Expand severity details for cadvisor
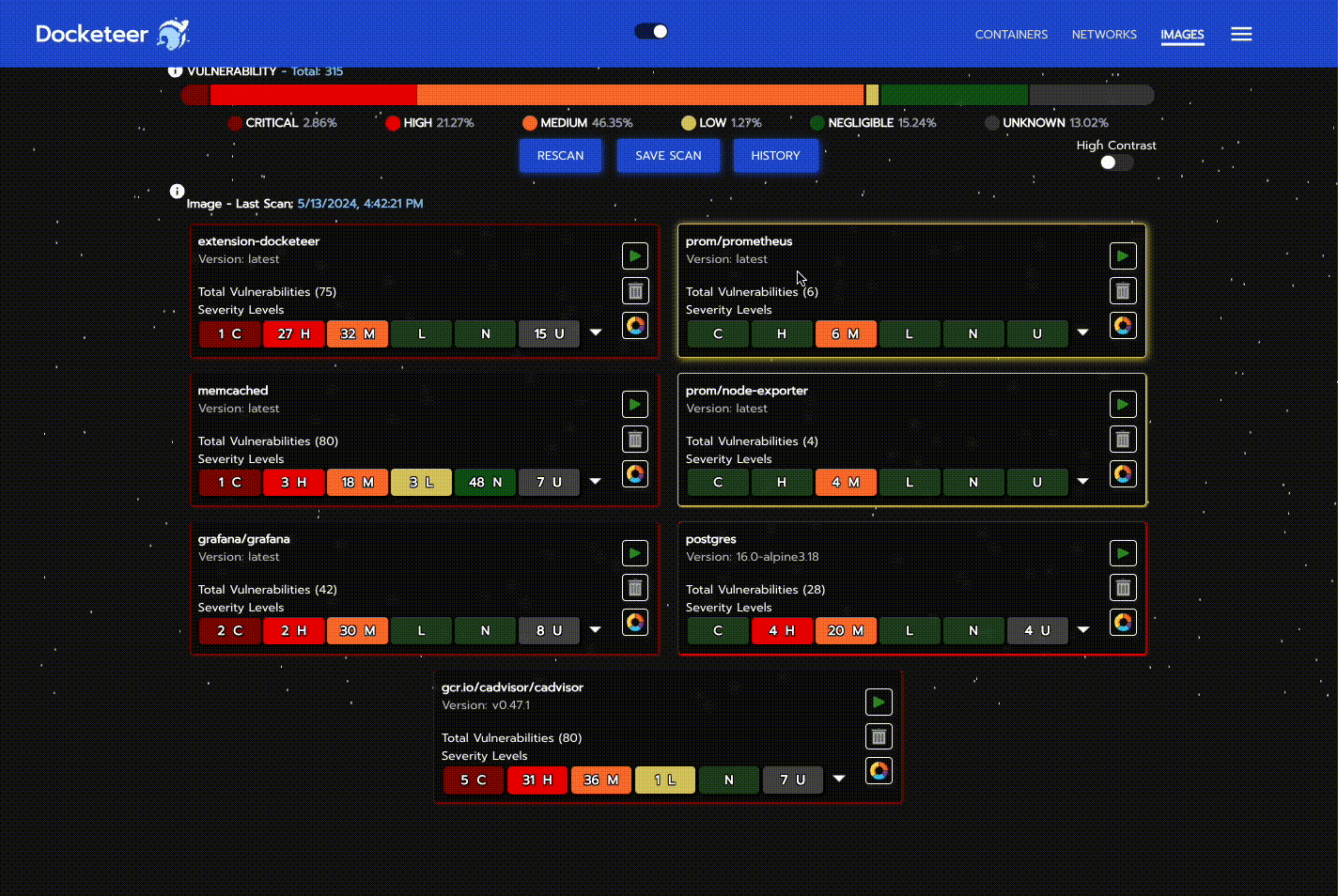This screenshot has height=896, width=1338. click(839, 779)
